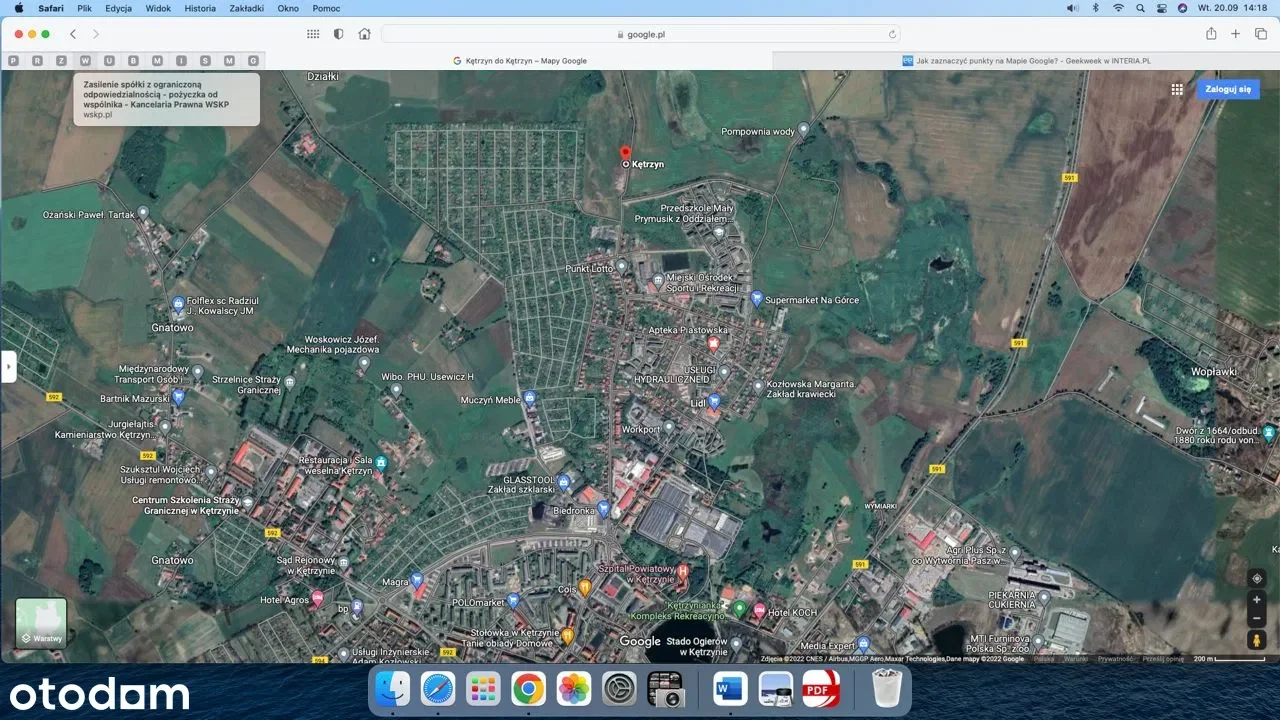This screenshot has width=1280, height=720.
Task: Toggle the Warstwy map layer thumbnail
Action: coord(41,622)
